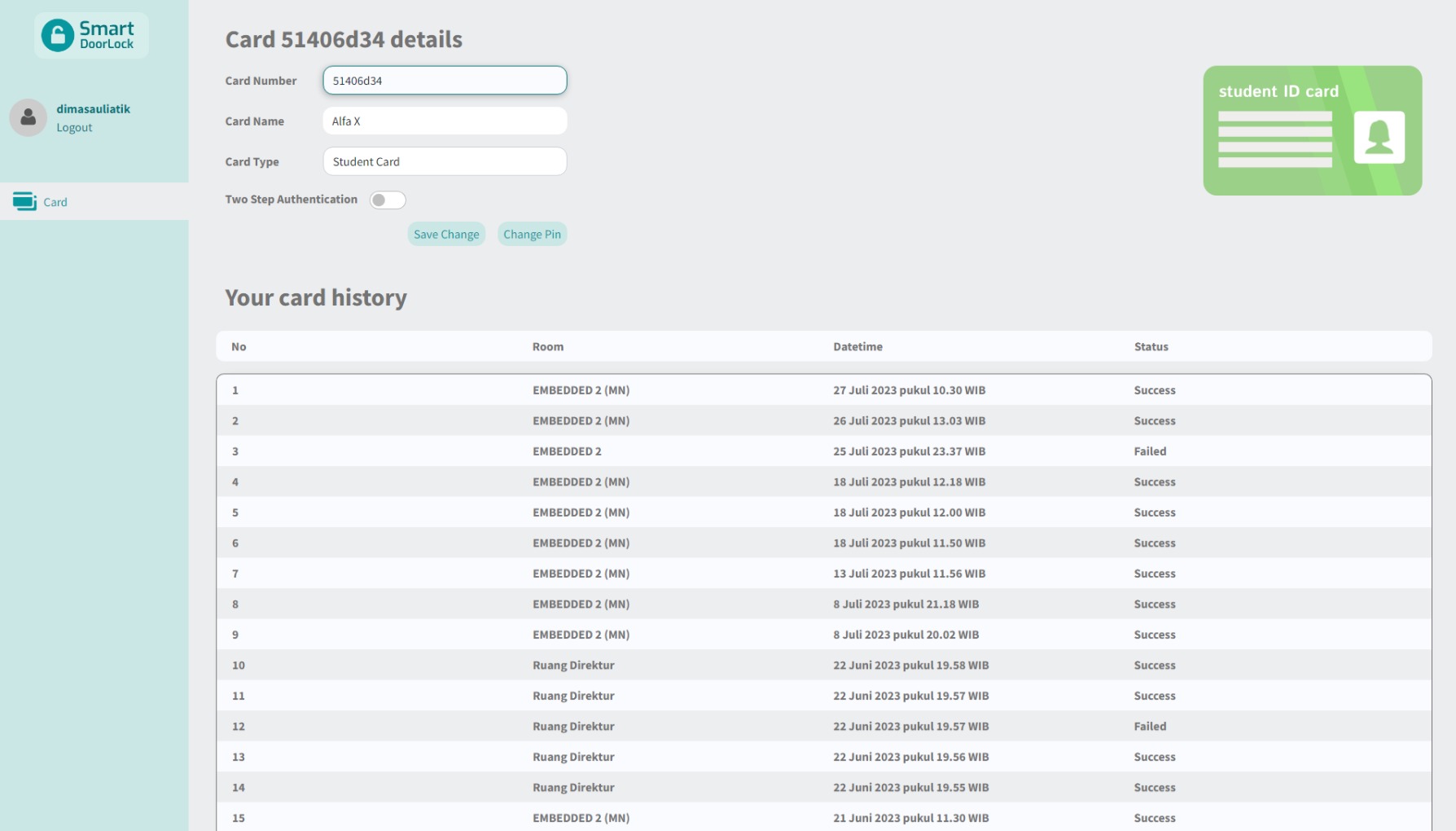
Task: Click the Logout link
Action: tap(74, 127)
